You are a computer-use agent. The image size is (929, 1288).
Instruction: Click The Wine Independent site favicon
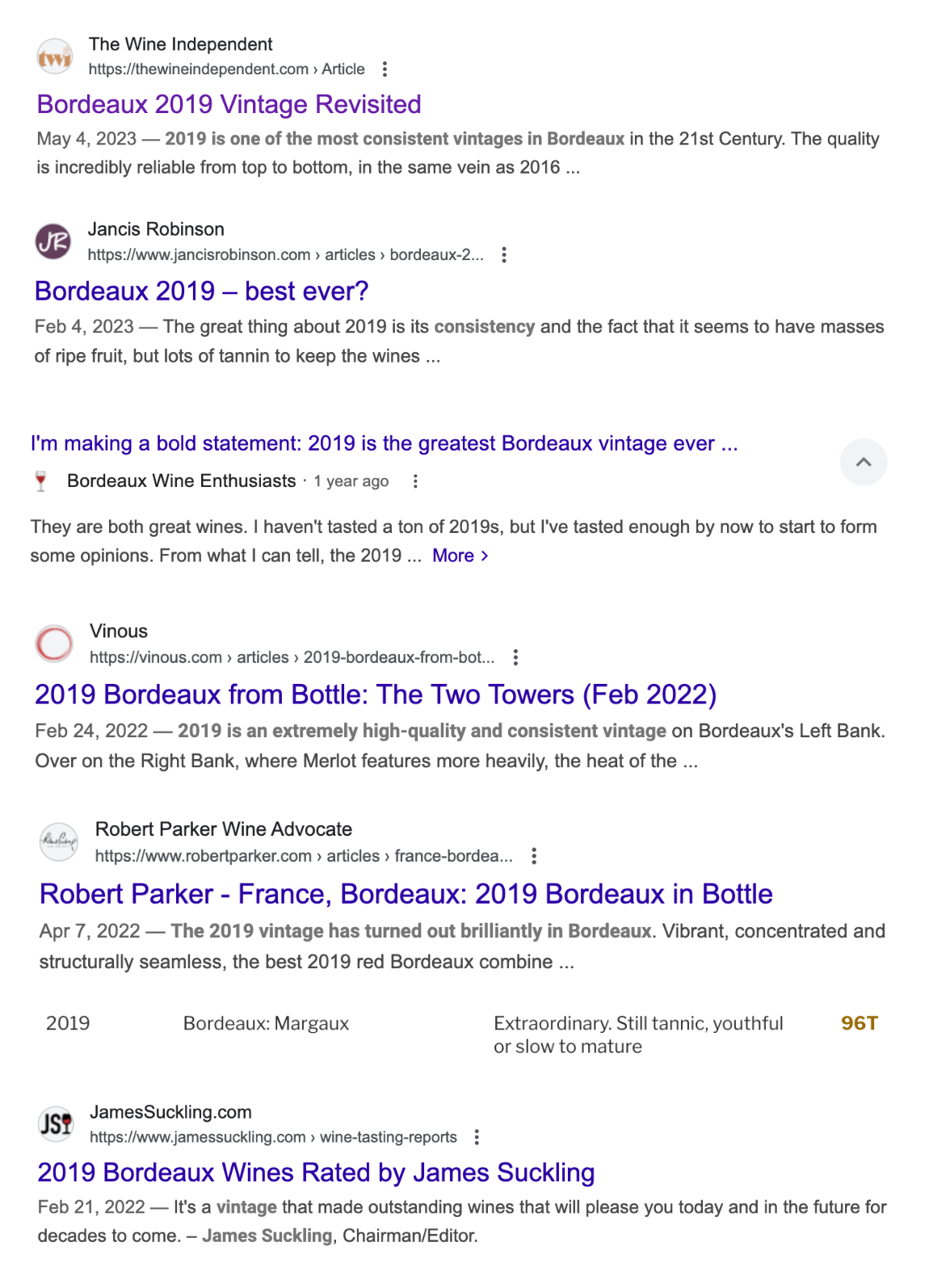[x=55, y=57]
